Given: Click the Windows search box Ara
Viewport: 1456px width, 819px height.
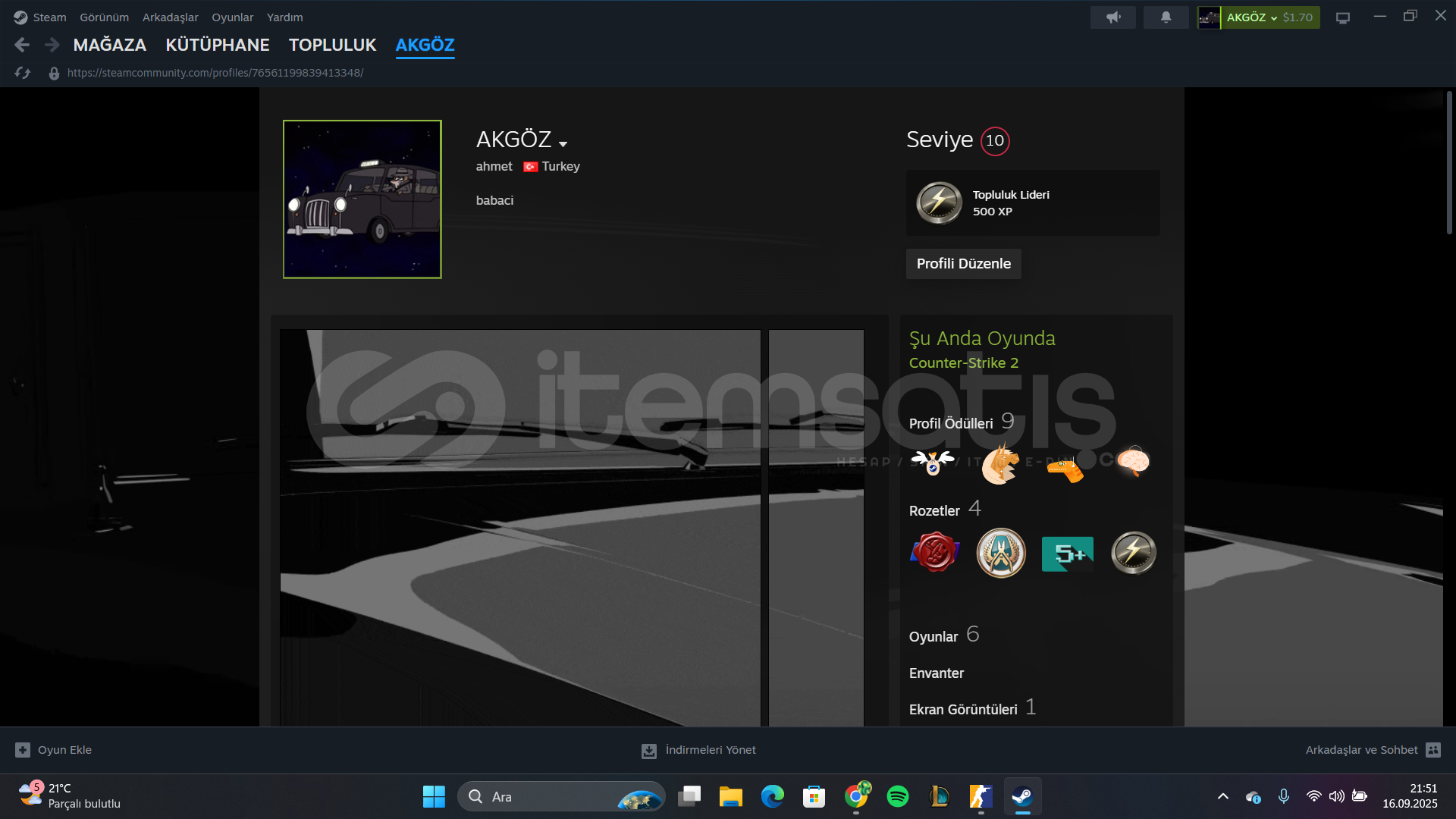Looking at the screenshot, I should (x=561, y=796).
